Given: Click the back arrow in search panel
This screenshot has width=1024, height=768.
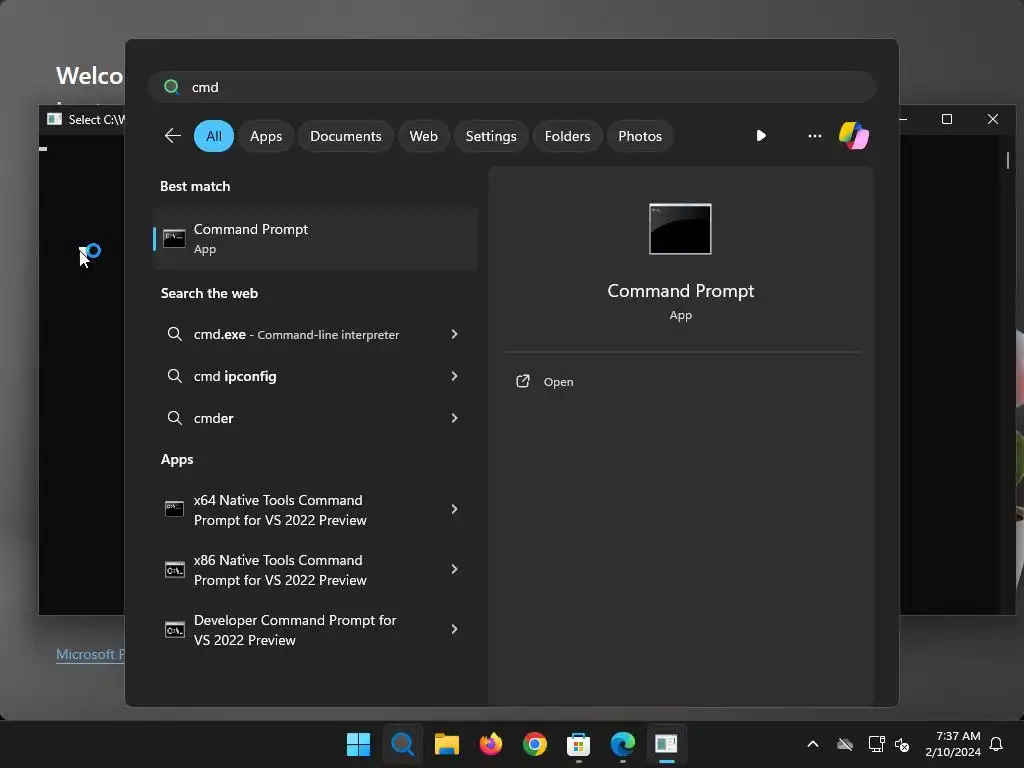Looking at the screenshot, I should [x=172, y=136].
